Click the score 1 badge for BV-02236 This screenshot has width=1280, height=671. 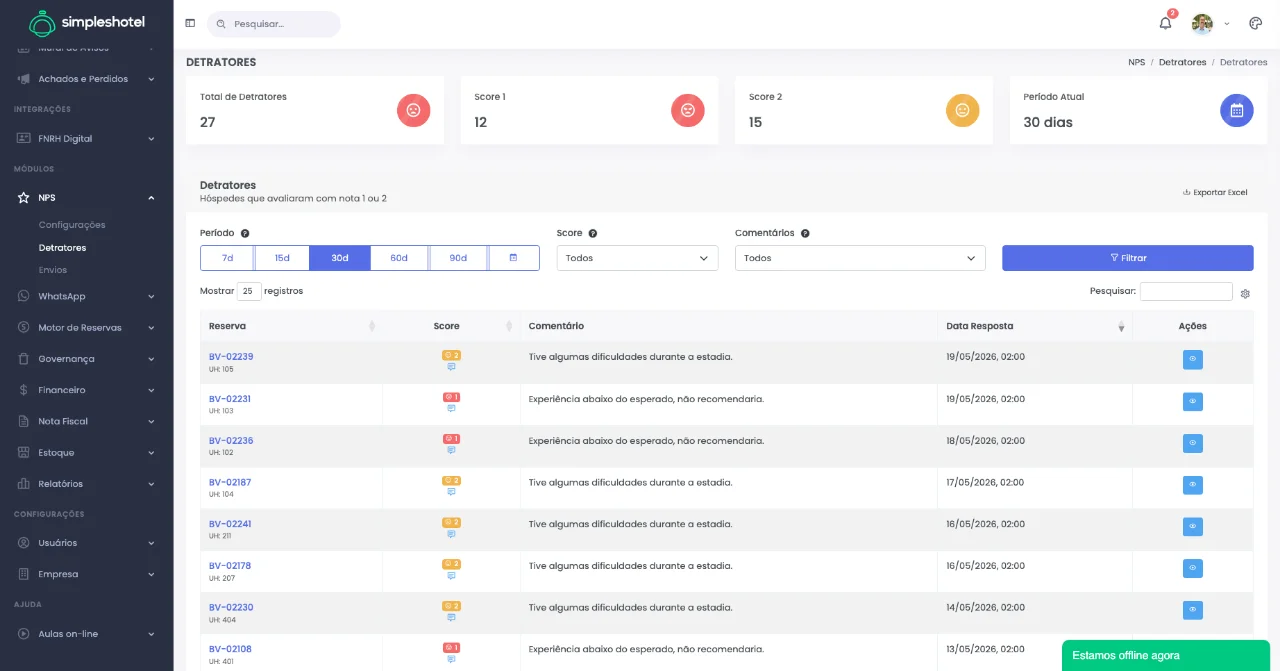[451, 439]
